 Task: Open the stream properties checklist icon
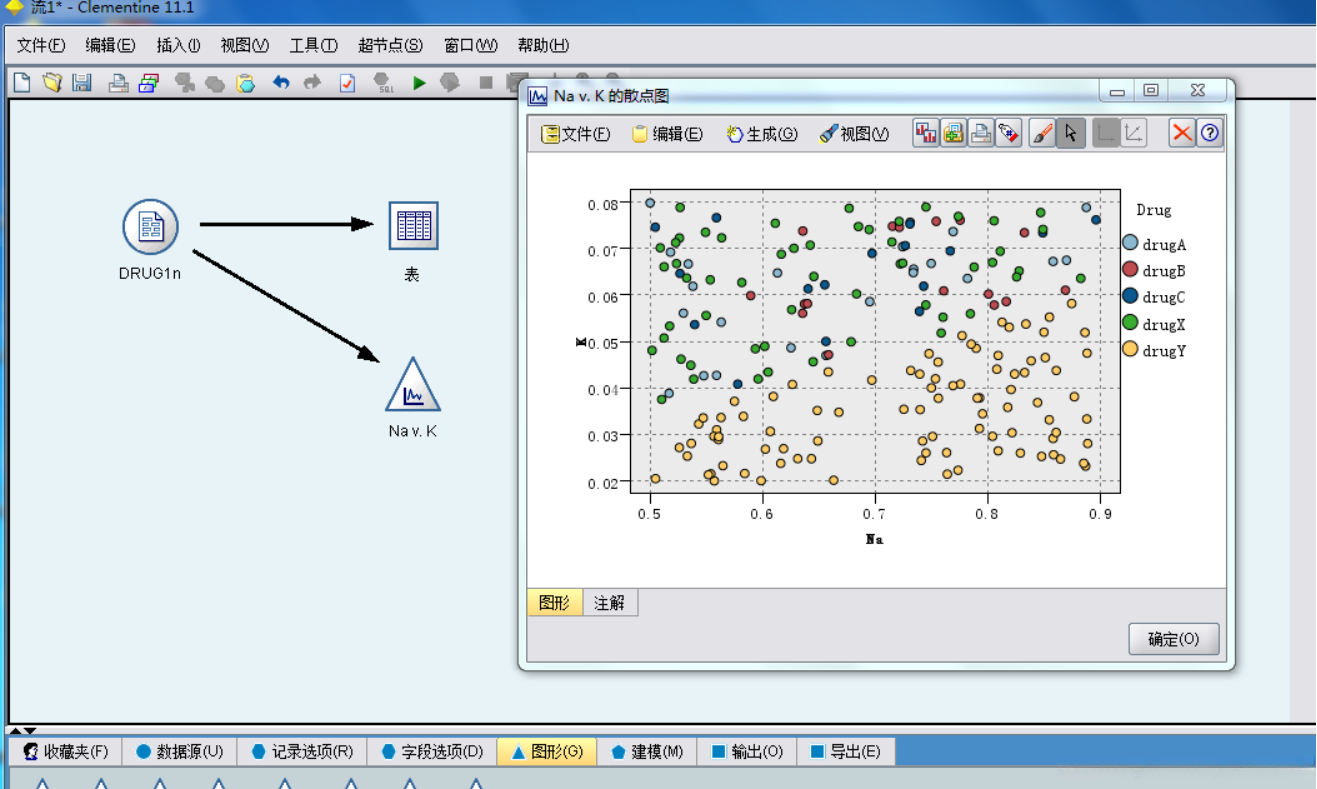(x=347, y=83)
